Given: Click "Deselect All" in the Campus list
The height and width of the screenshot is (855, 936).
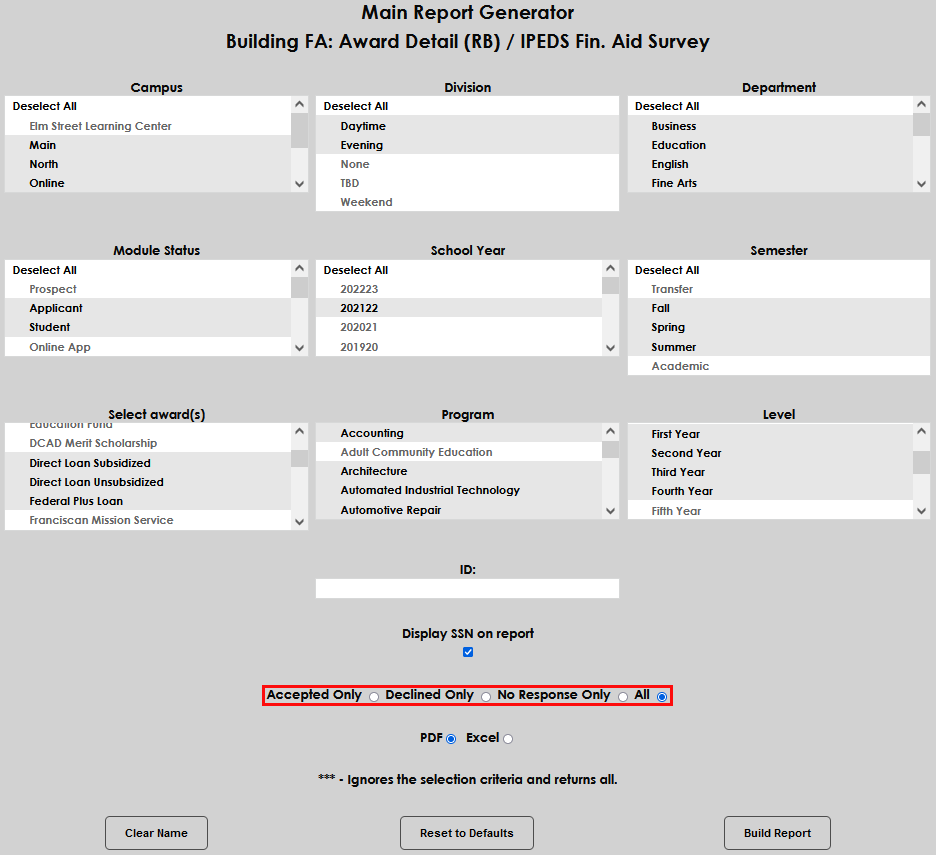Looking at the screenshot, I should point(45,105).
